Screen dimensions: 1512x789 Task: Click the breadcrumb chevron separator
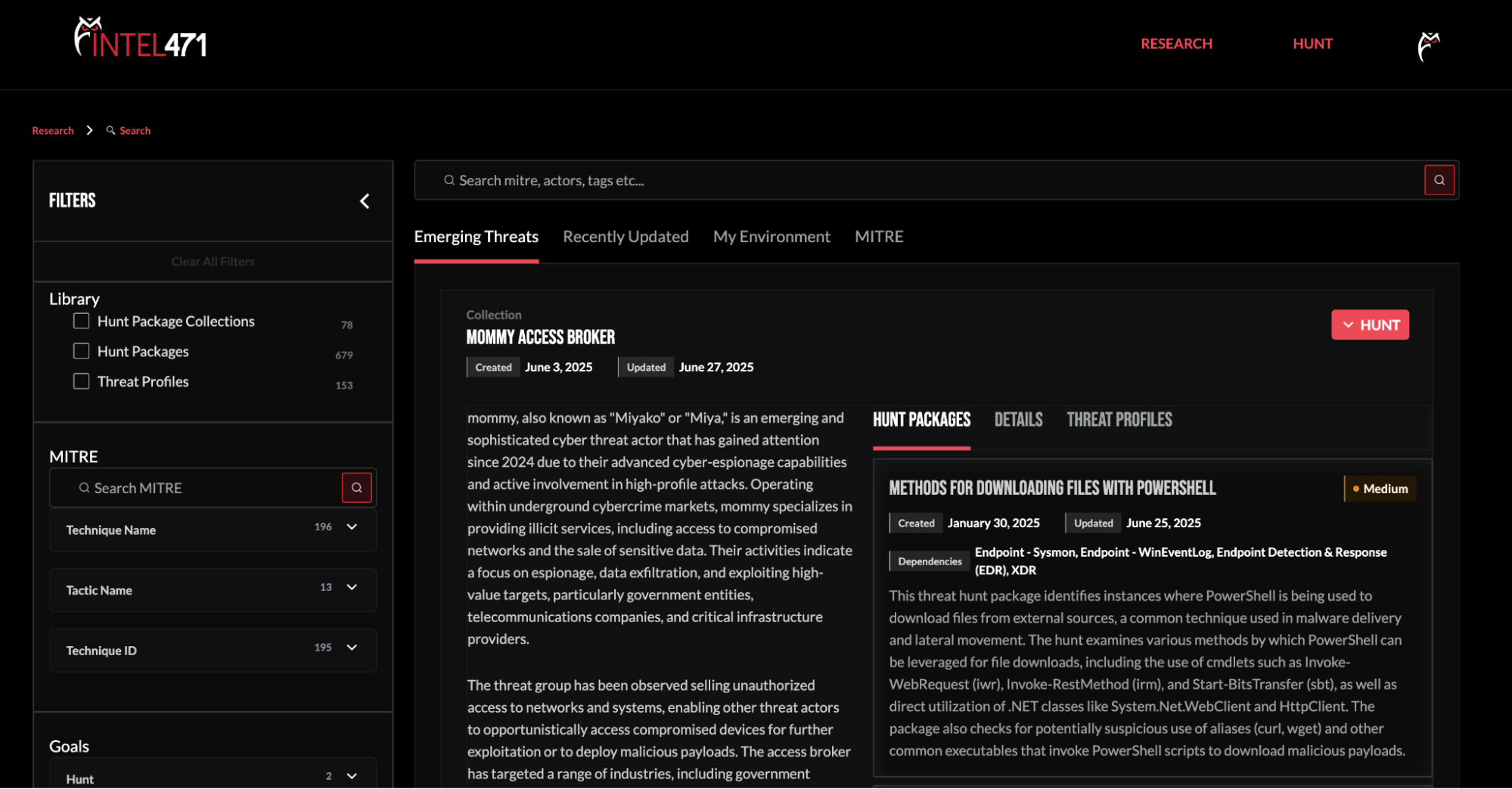89,130
